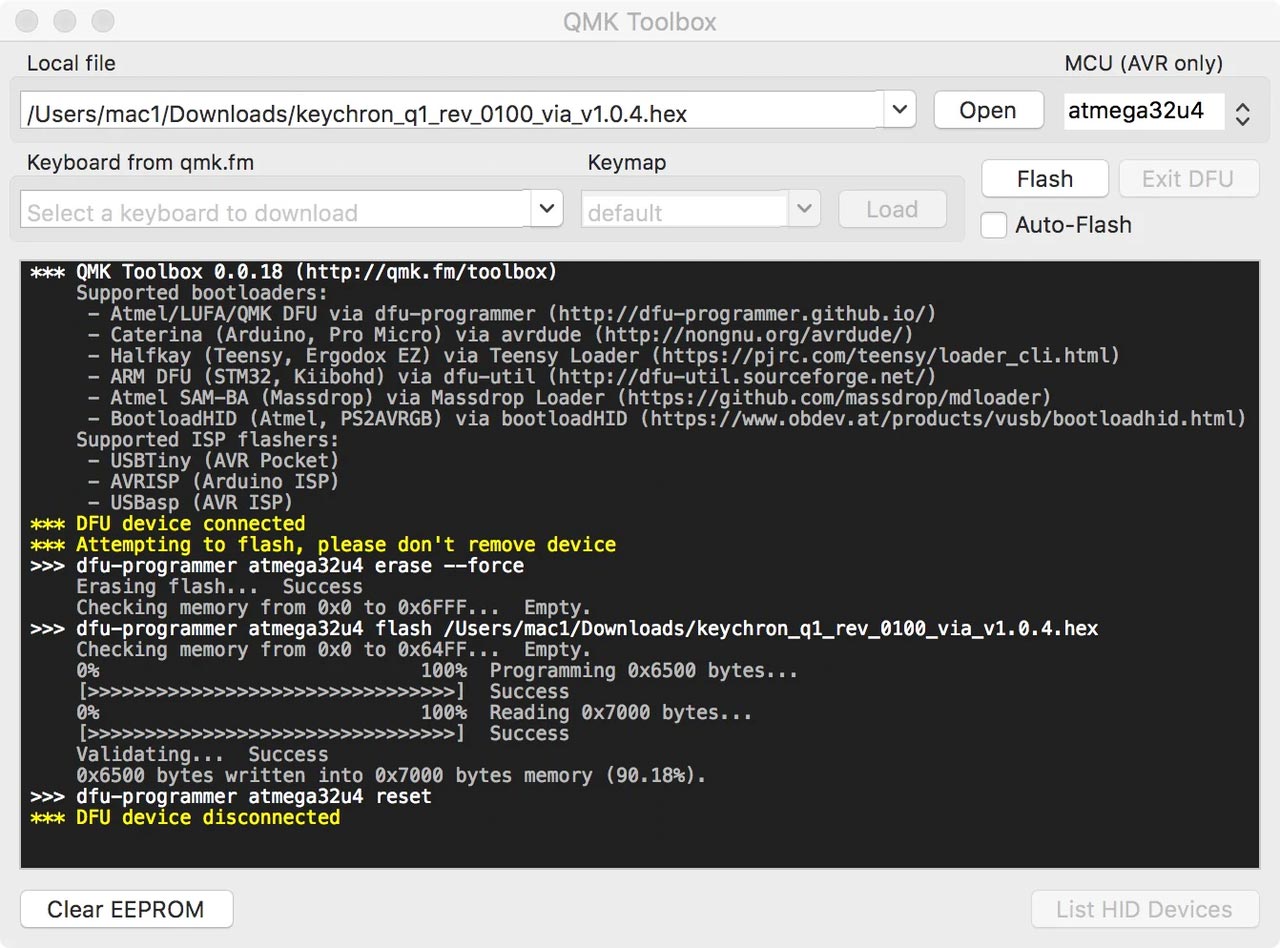1280x948 pixels.
Task: Click the QMK Toolbox window title bar
Action: 640,21
